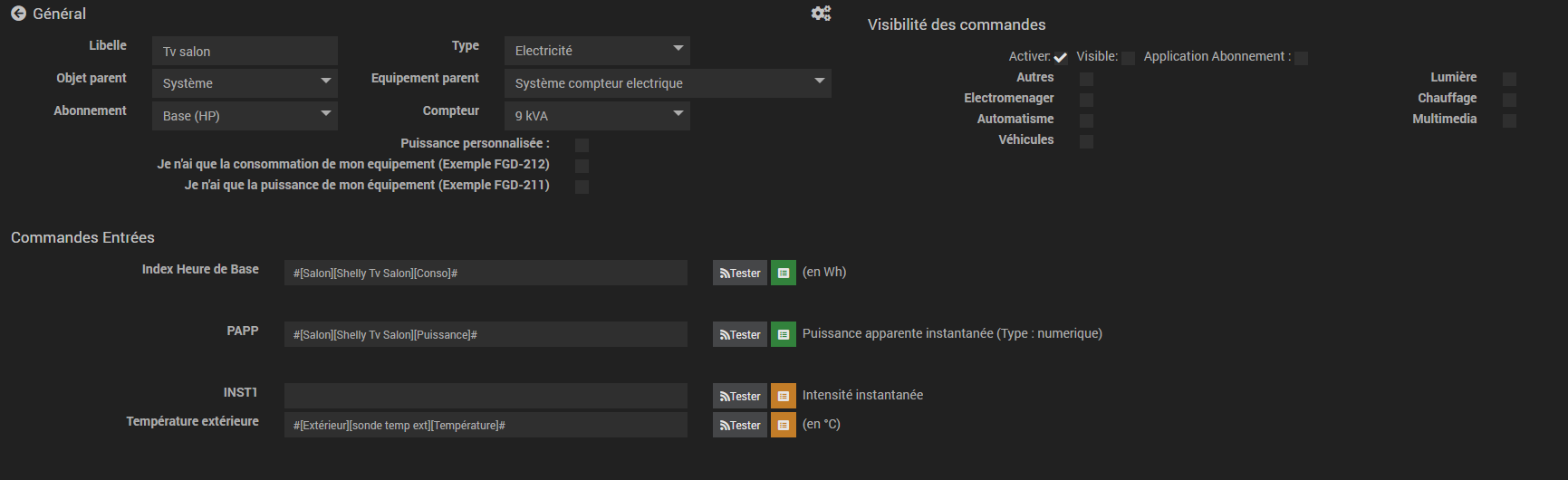Viewport: 1568px width, 480px height.
Task: Uncheck the Activer checkbox
Action: (x=1060, y=58)
